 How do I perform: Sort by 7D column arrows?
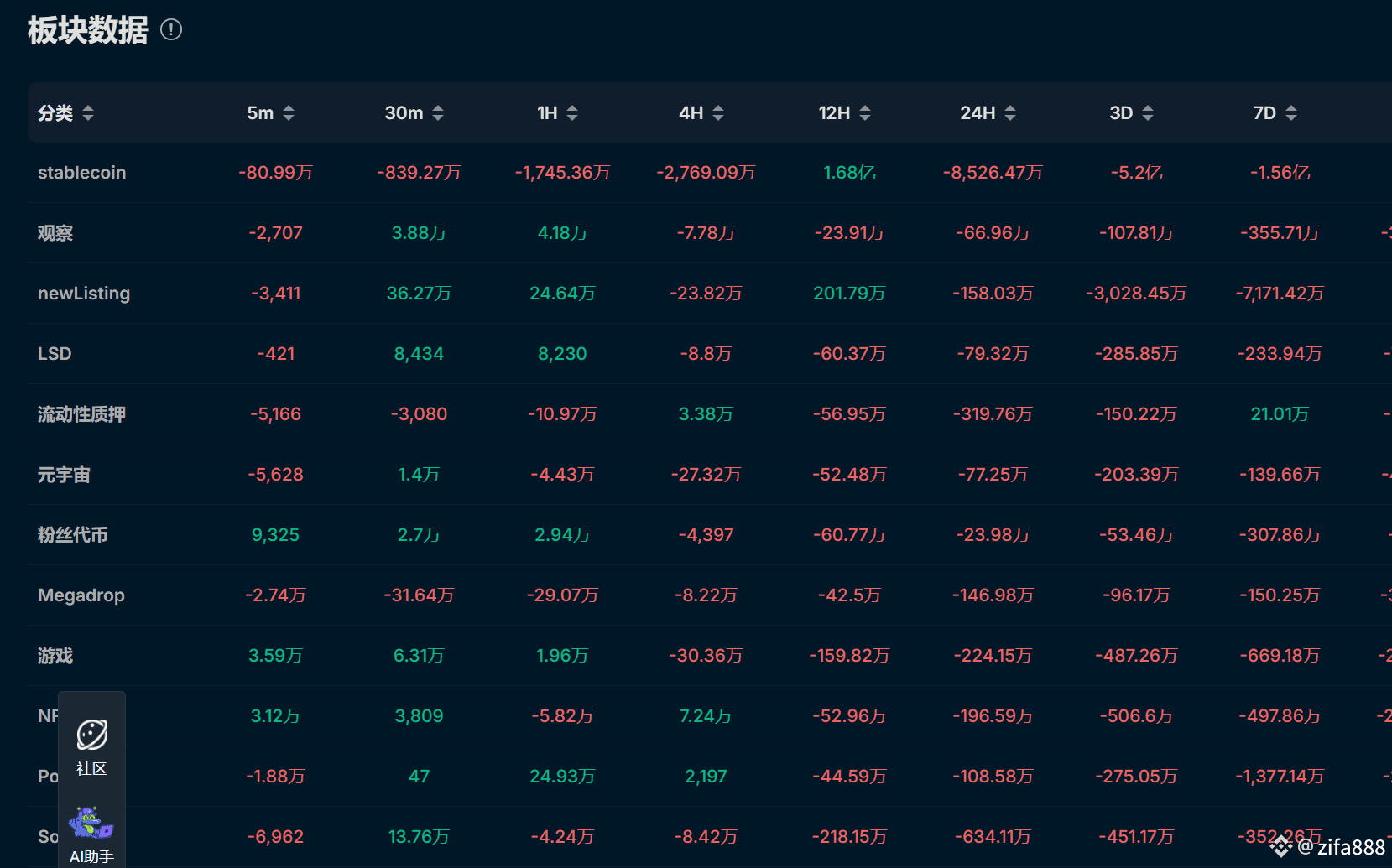(1291, 113)
